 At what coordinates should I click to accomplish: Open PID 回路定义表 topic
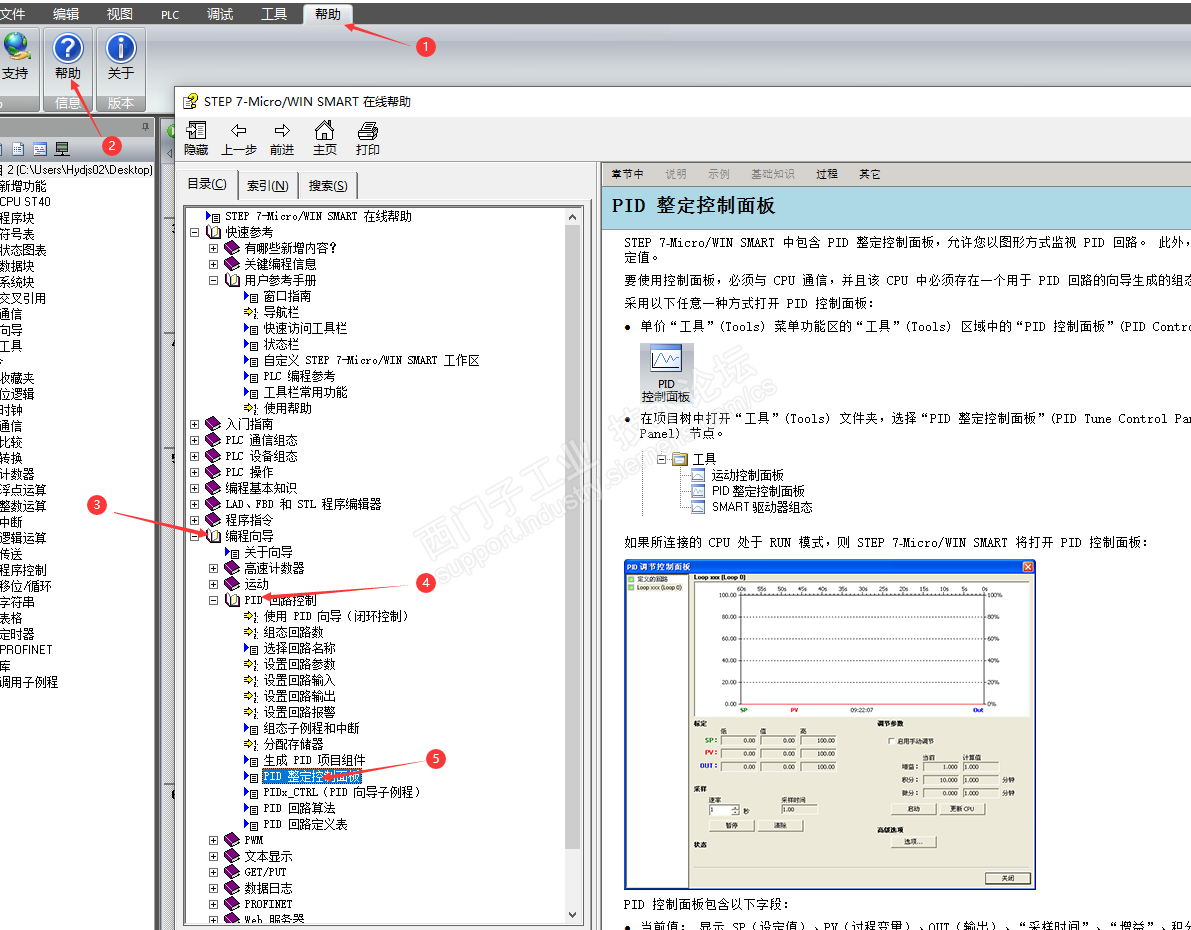coord(305,824)
